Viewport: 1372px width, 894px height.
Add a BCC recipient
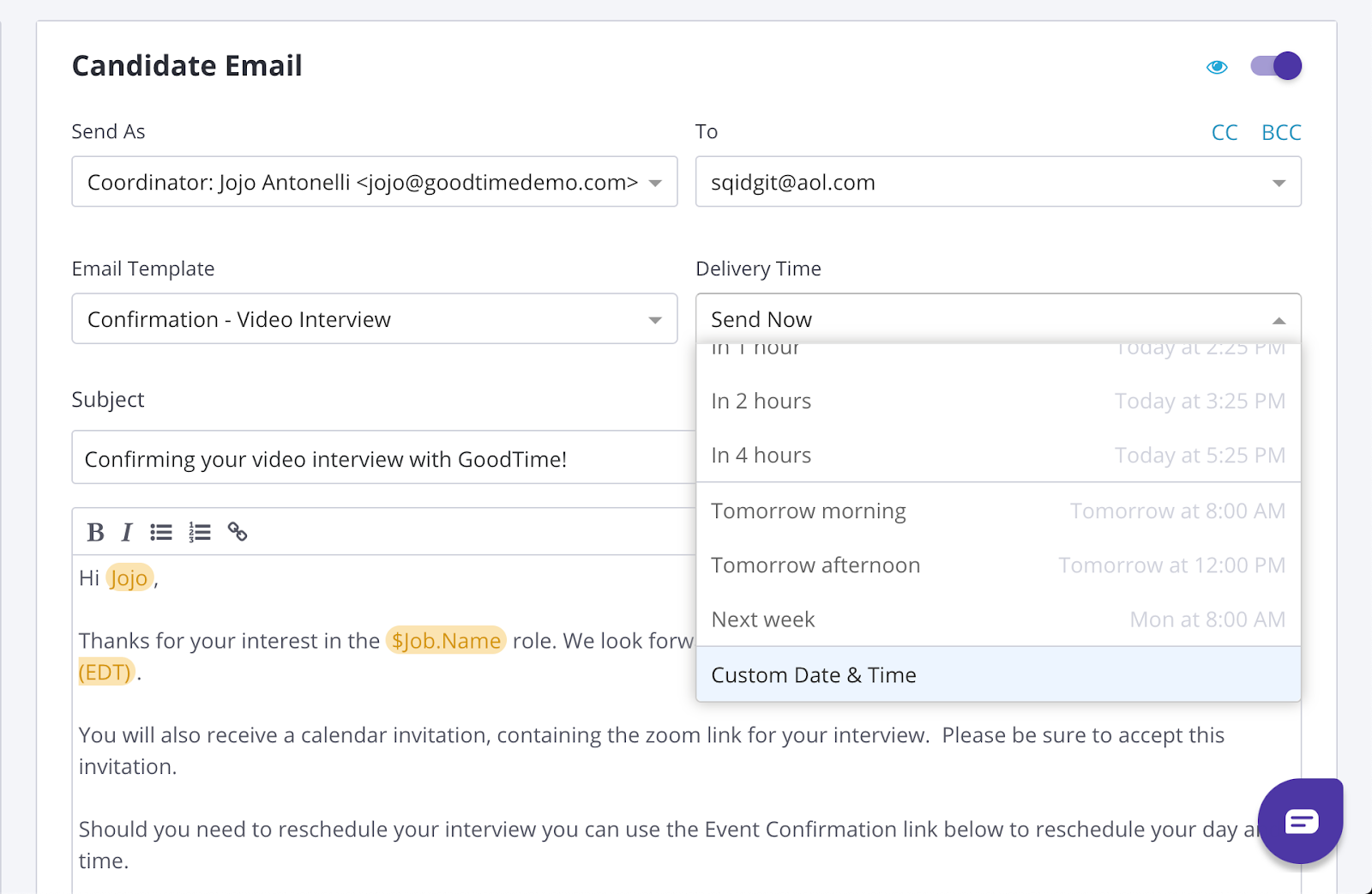coord(1281,133)
